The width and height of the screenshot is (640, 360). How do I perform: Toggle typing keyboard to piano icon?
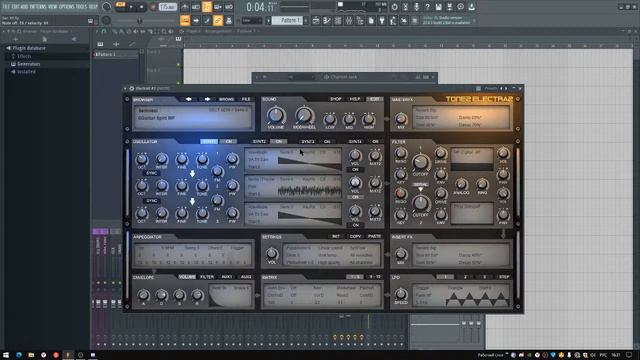click(x=185, y=20)
